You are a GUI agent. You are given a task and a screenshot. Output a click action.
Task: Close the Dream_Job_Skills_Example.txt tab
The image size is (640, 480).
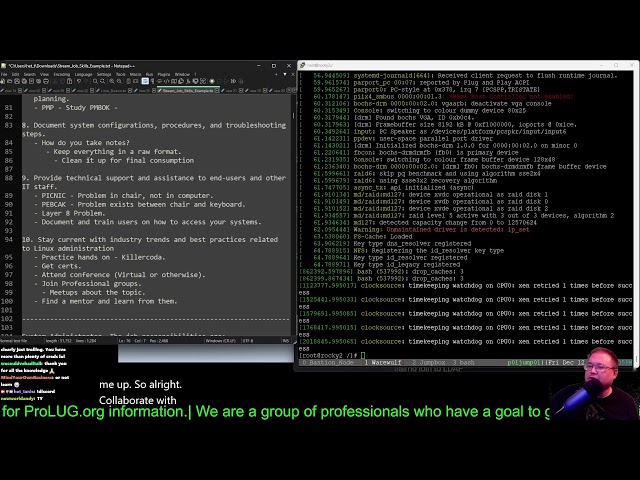coord(217,91)
